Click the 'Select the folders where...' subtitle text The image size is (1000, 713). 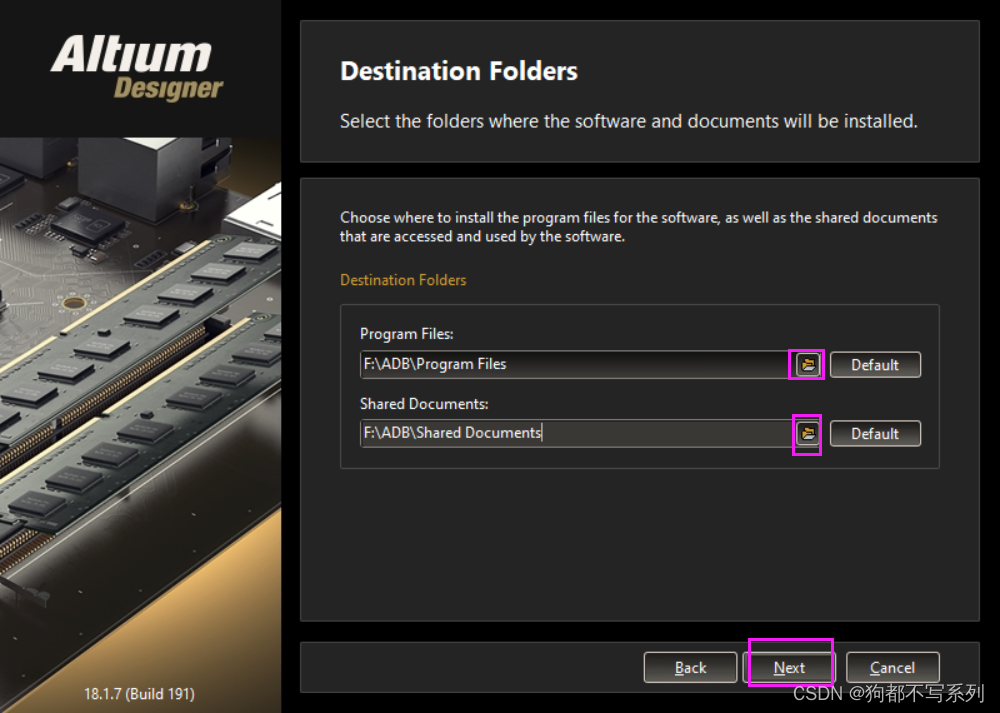coord(629,121)
